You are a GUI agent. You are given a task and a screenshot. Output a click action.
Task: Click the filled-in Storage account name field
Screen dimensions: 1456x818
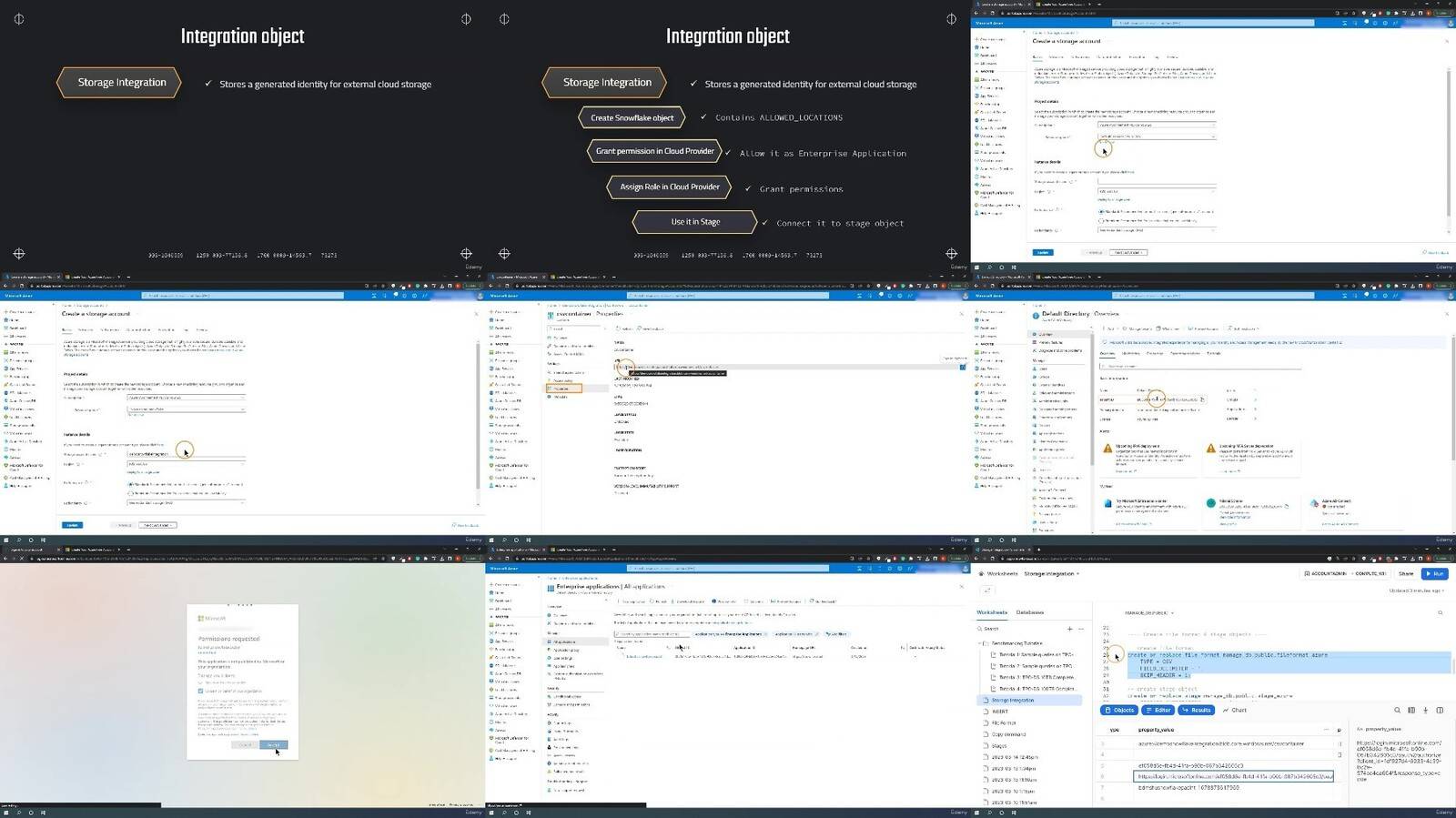[186, 454]
